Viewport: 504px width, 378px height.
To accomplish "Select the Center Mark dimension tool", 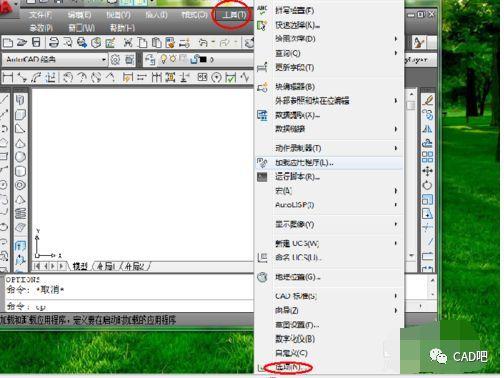I will click(217, 77).
